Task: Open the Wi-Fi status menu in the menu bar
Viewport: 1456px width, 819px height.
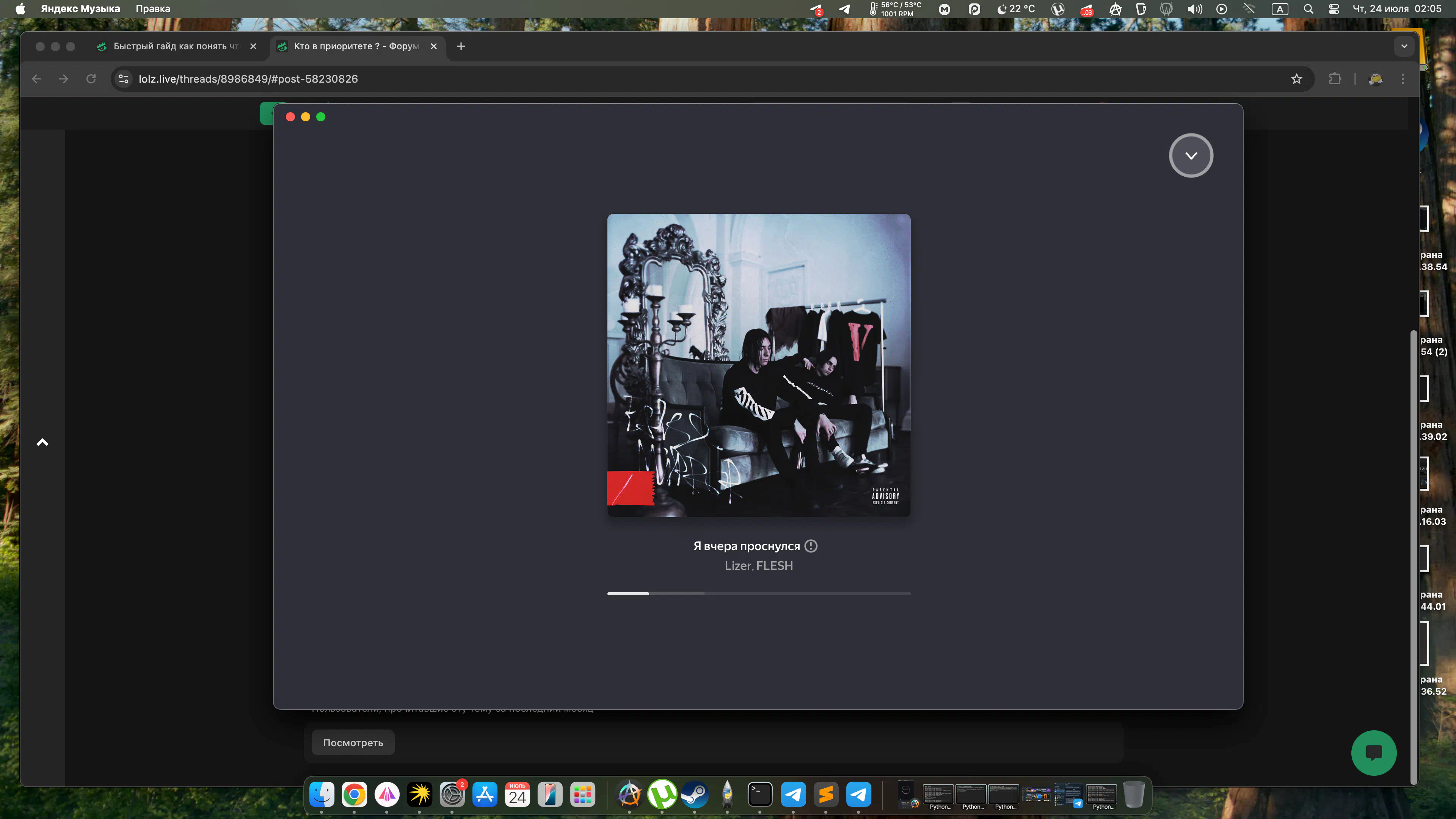Action: tap(1249, 8)
